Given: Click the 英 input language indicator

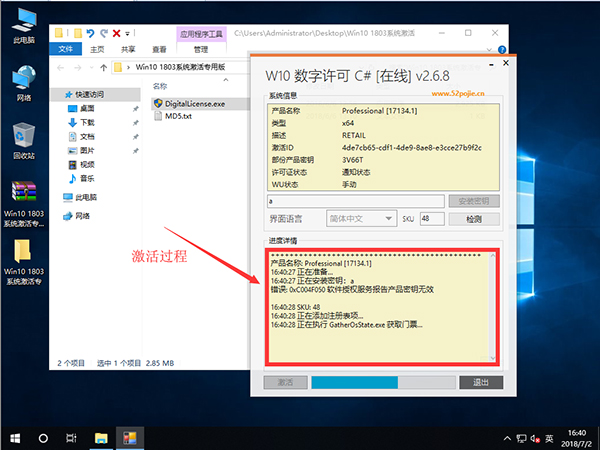Looking at the screenshot, I should (x=549, y=439).
